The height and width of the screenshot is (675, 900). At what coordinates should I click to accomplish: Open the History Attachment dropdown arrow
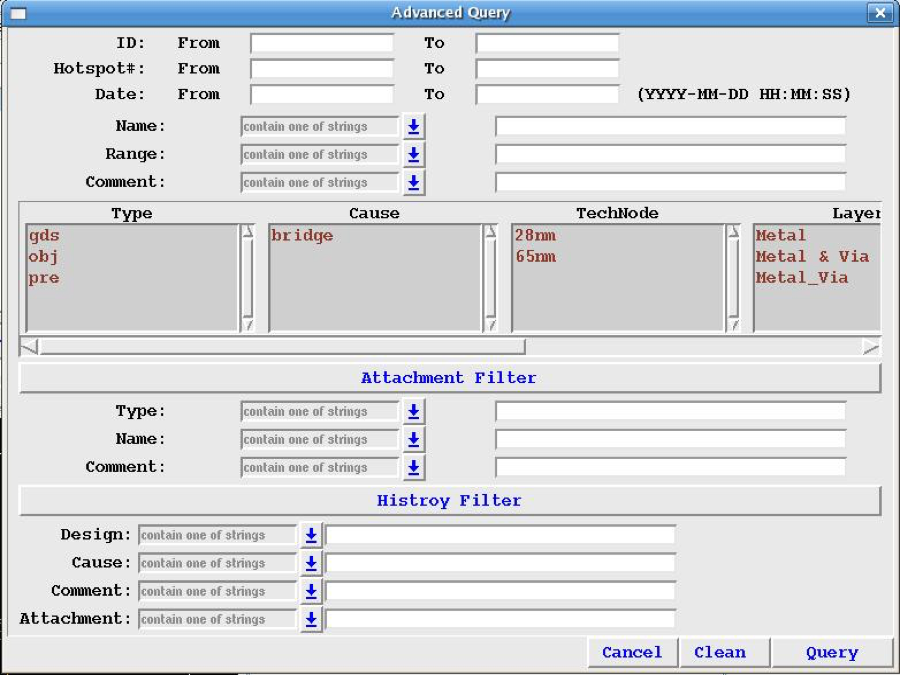point(311,620)
